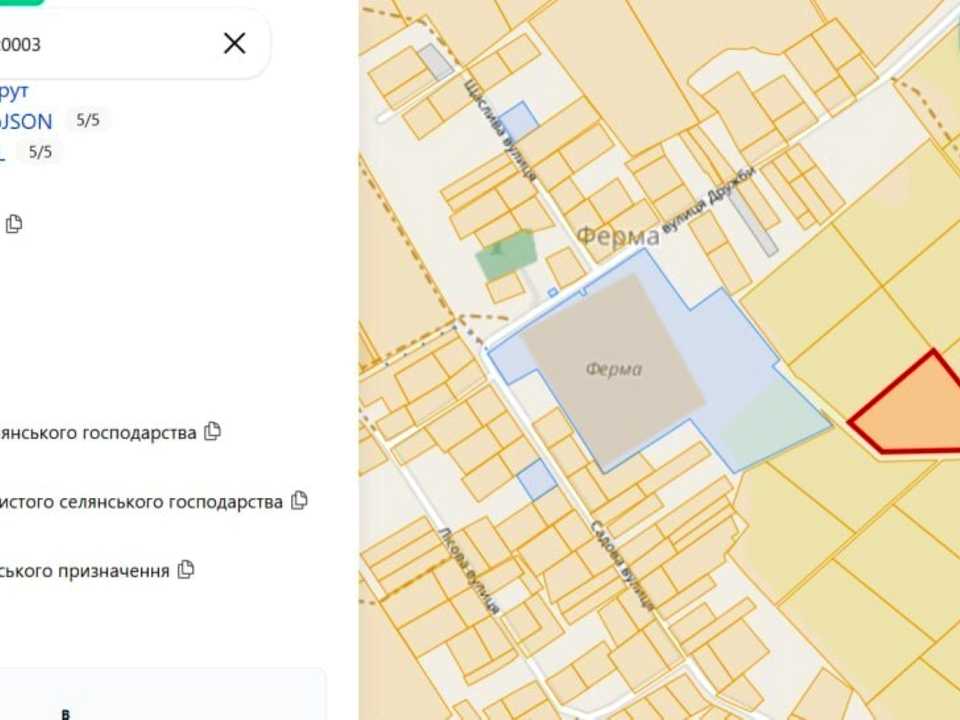Clear the search field with the X icon
The height and width of the screenshot is (720, 960).
click(x=234, y=43)
